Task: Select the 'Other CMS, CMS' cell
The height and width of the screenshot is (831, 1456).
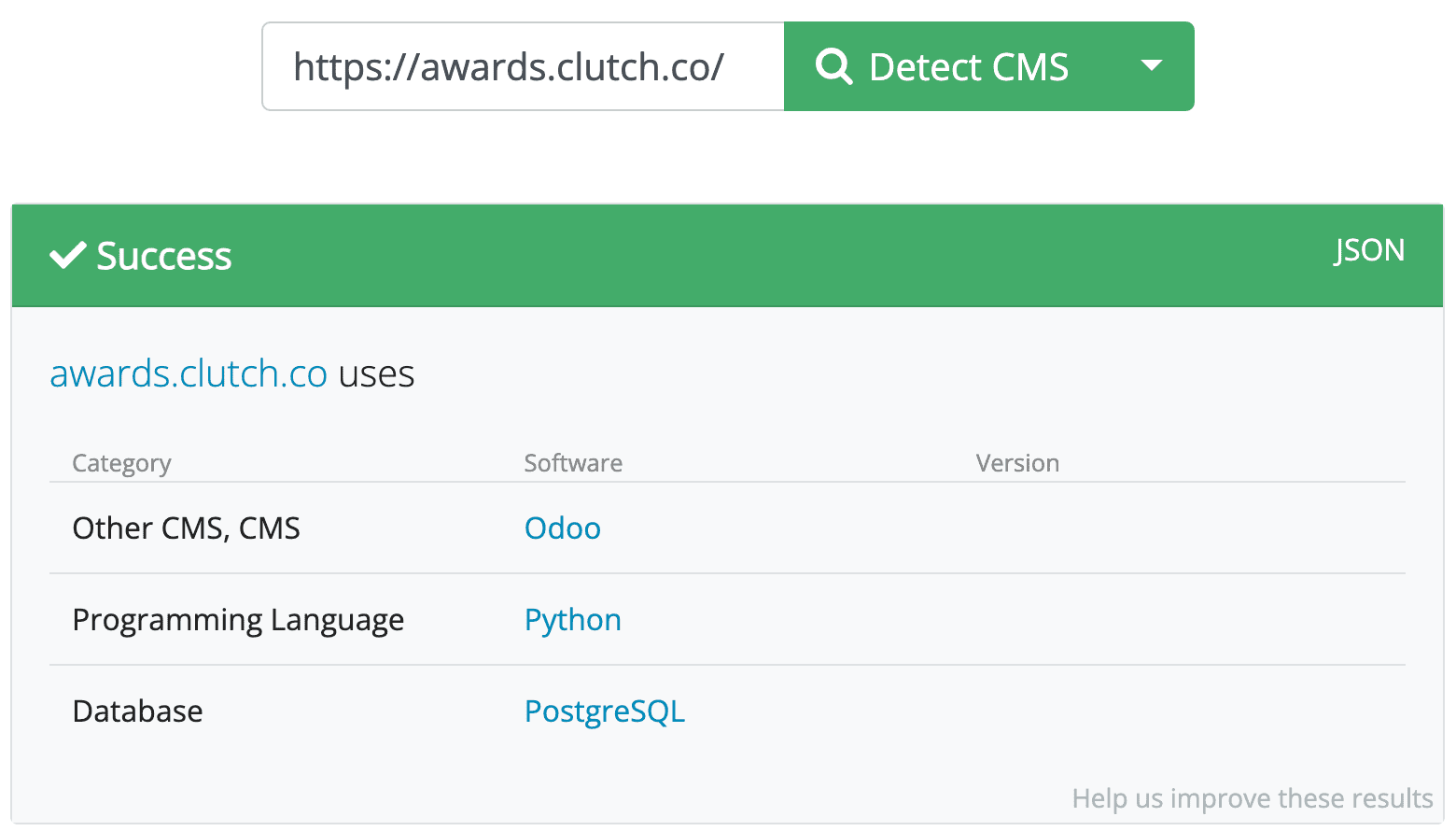Action: coord(187,528)
